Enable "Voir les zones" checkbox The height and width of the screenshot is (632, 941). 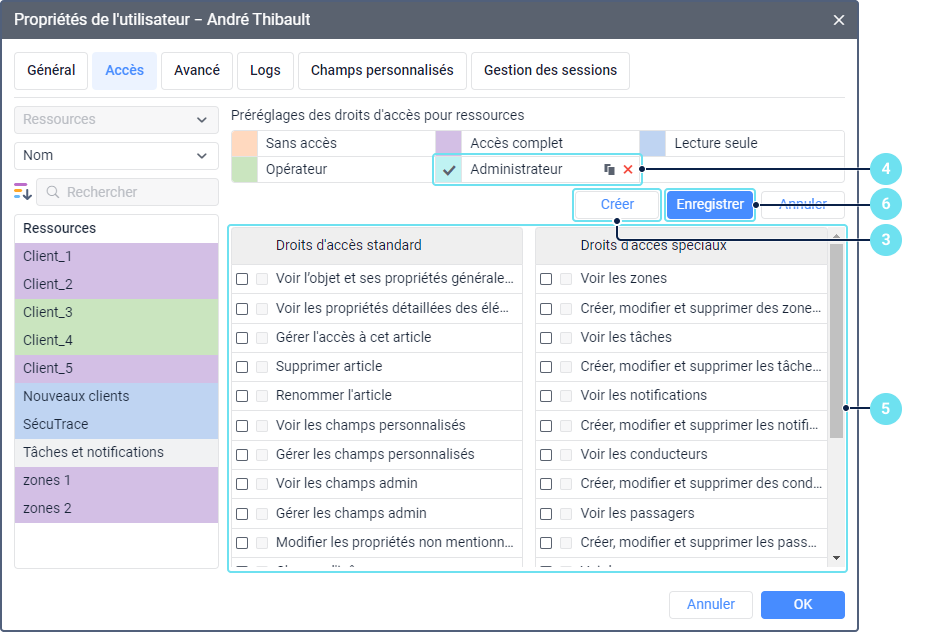pyautogui.click(x=546, y=279)
